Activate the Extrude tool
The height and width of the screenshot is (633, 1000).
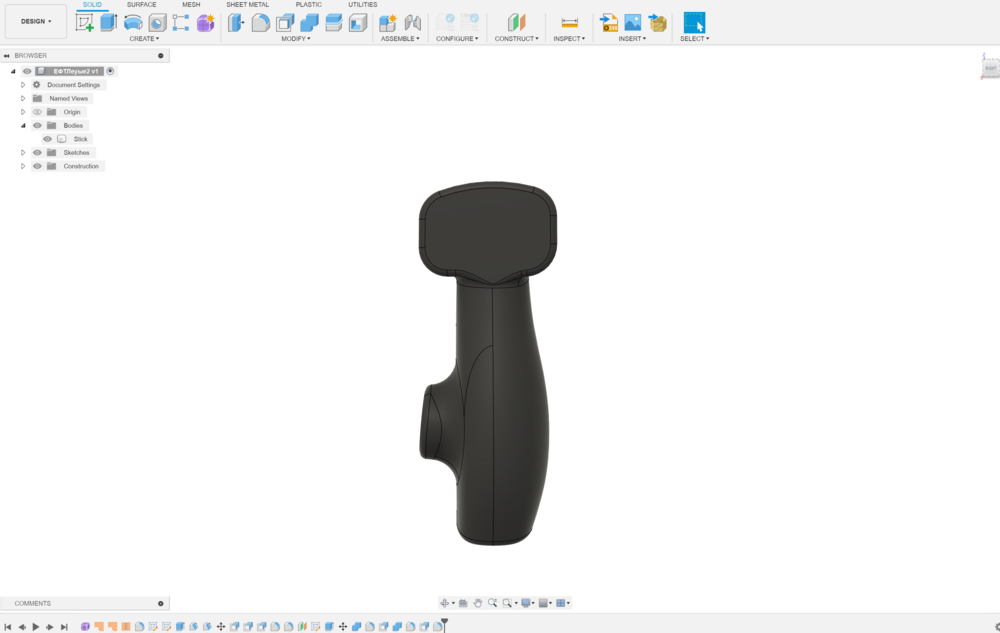(107, 21)
